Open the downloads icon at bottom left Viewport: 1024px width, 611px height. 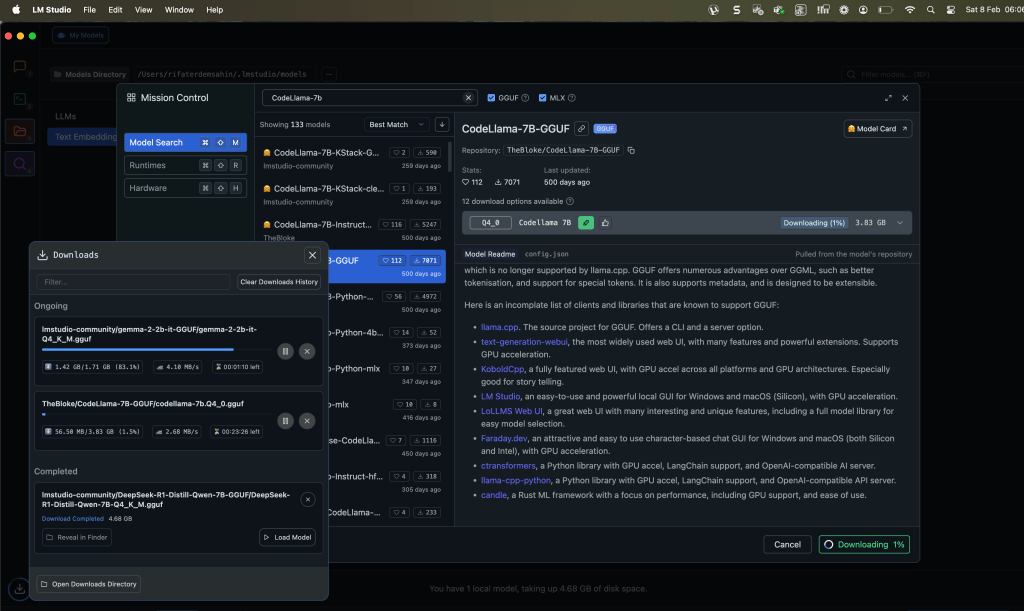[20, 589]
